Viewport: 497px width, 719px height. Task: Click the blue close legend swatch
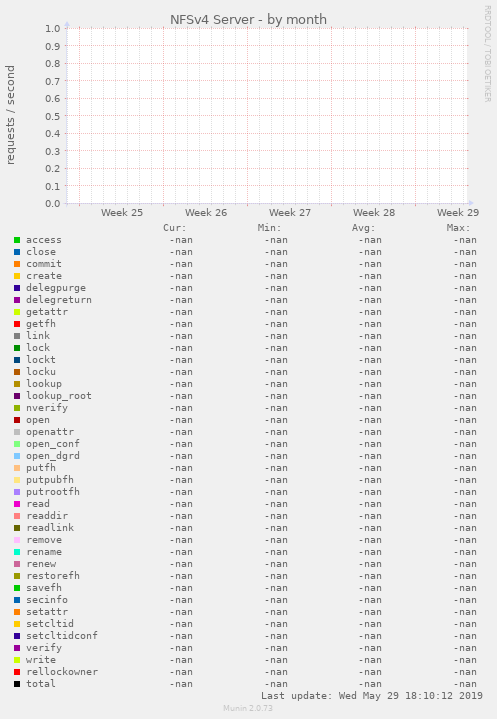[17, 252]
